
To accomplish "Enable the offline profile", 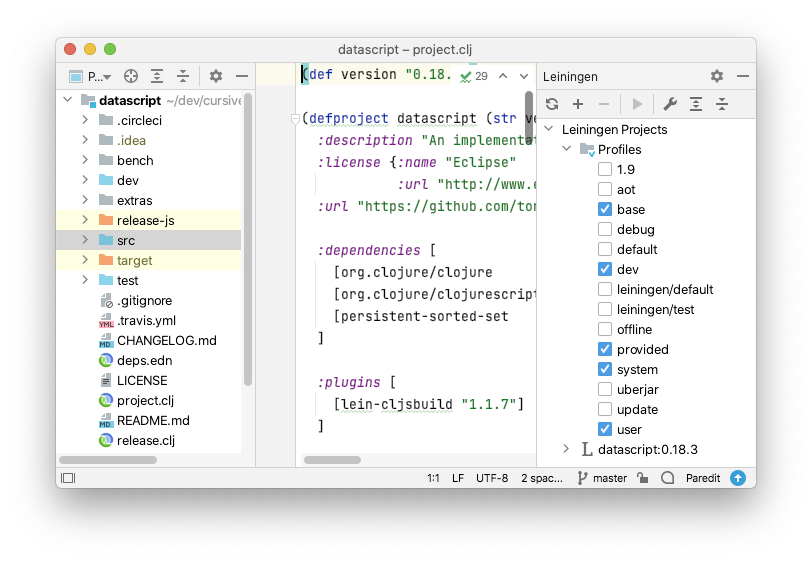I will coord(604,329).
